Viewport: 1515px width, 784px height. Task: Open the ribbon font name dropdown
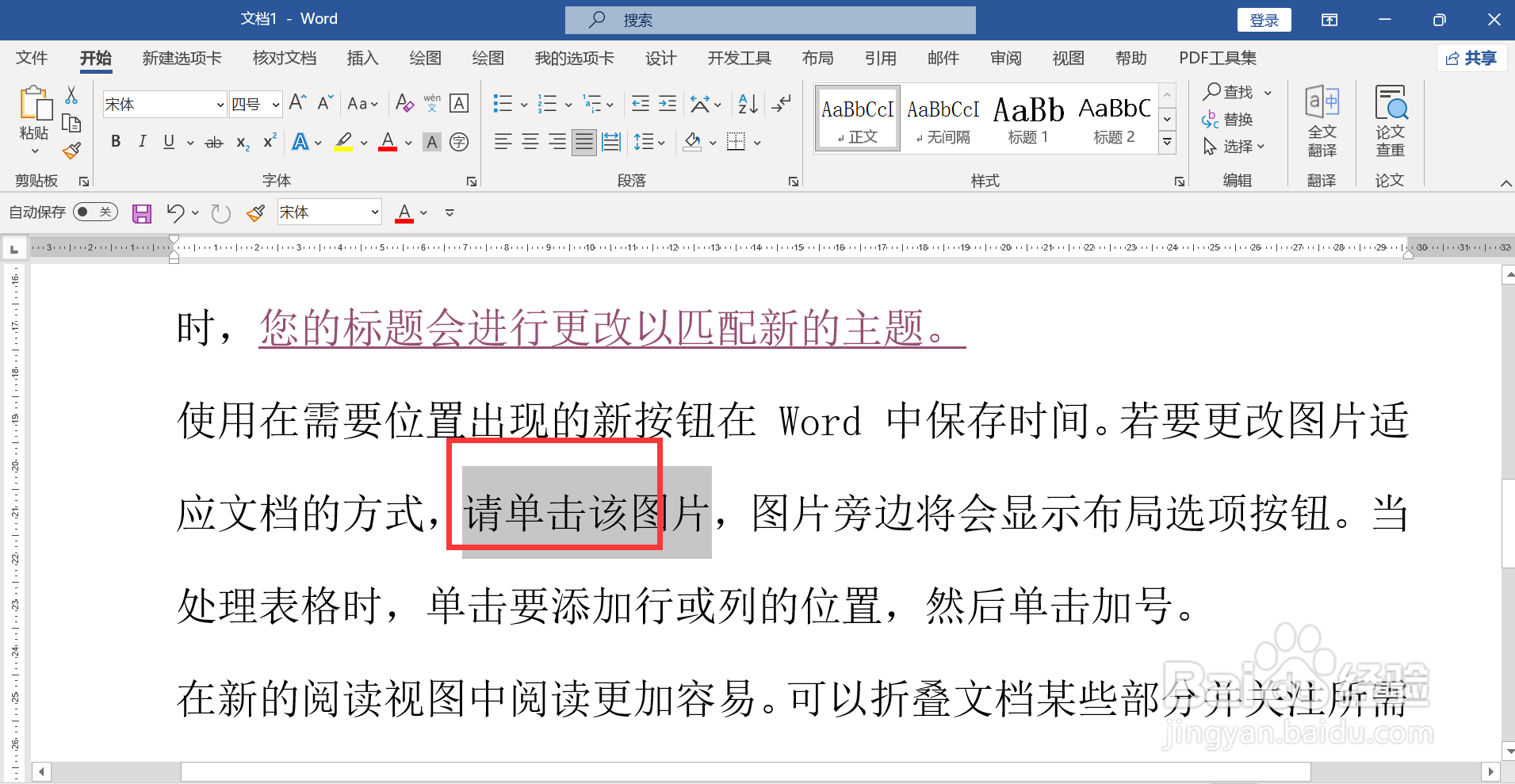coord(220,105)
